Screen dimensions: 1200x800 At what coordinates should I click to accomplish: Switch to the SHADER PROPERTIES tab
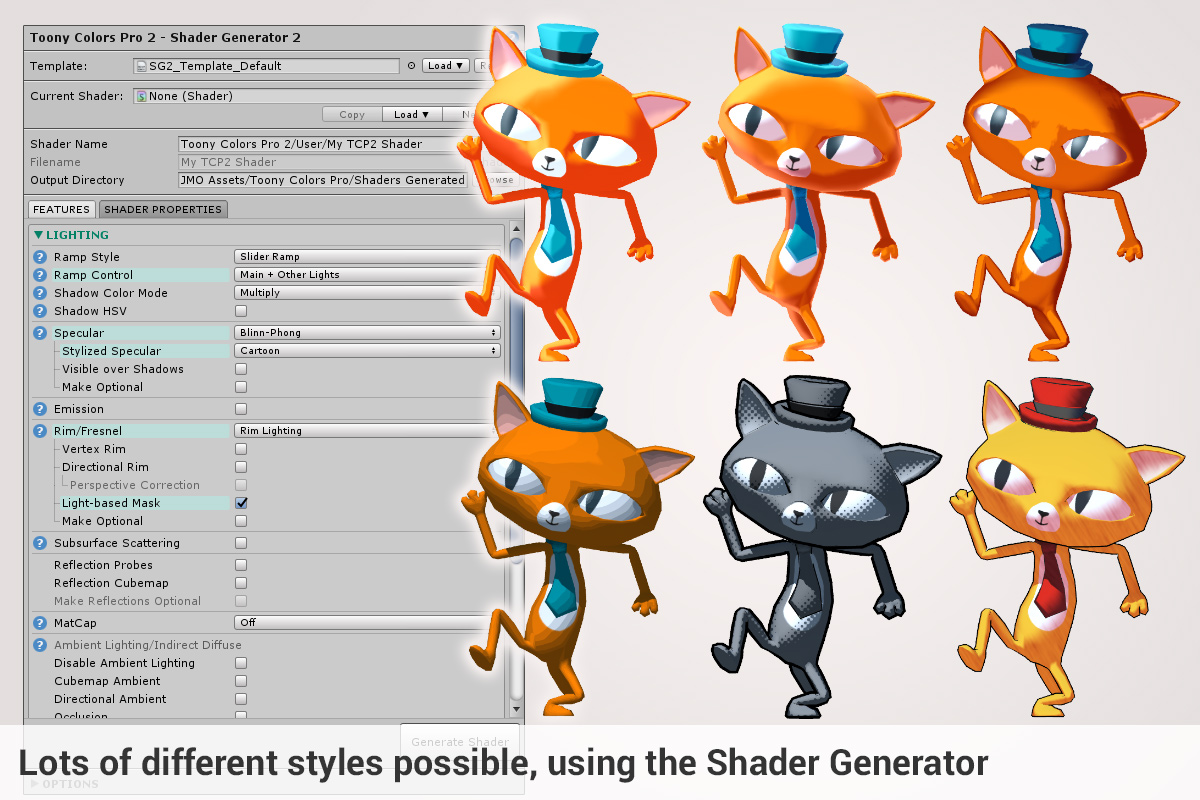[x=163, y=209]
